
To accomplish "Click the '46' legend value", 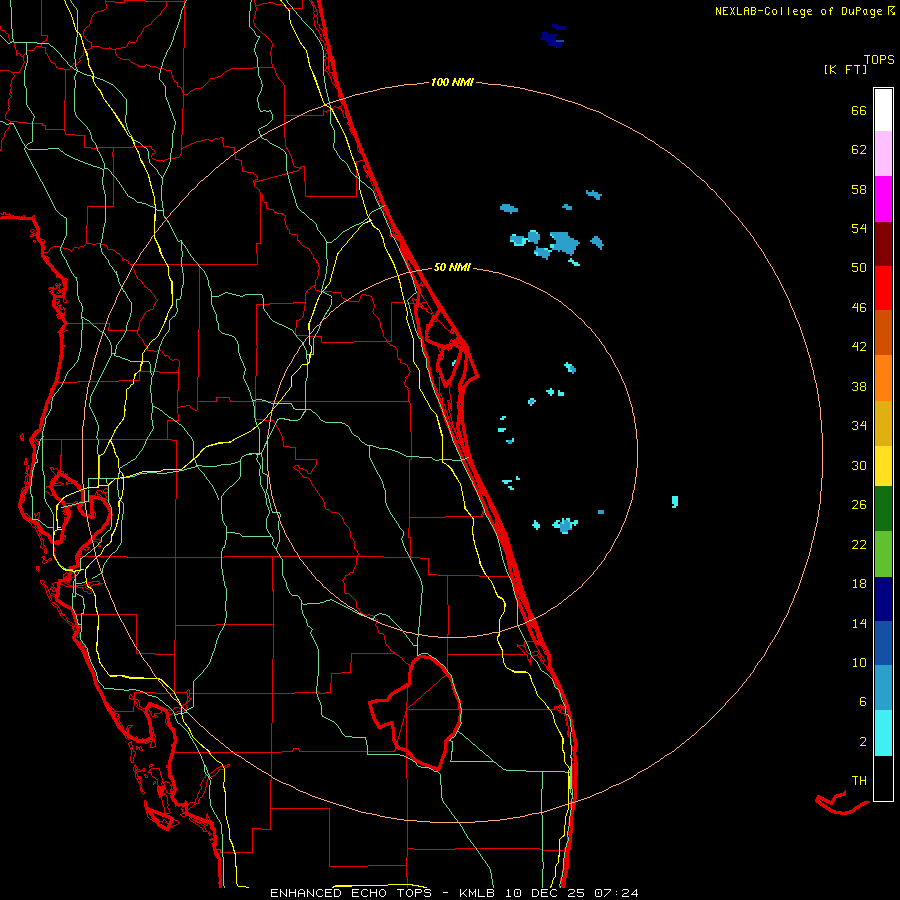I will point(859,308).
